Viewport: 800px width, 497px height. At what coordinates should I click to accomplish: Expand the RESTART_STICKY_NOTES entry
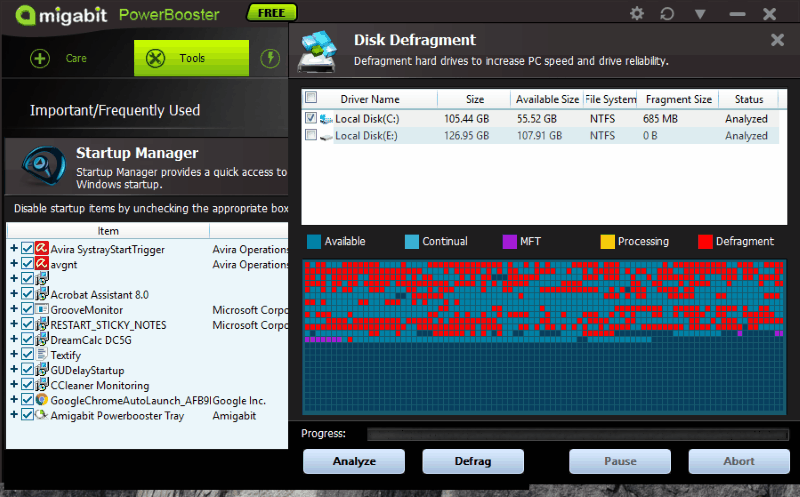pos(14,324)
